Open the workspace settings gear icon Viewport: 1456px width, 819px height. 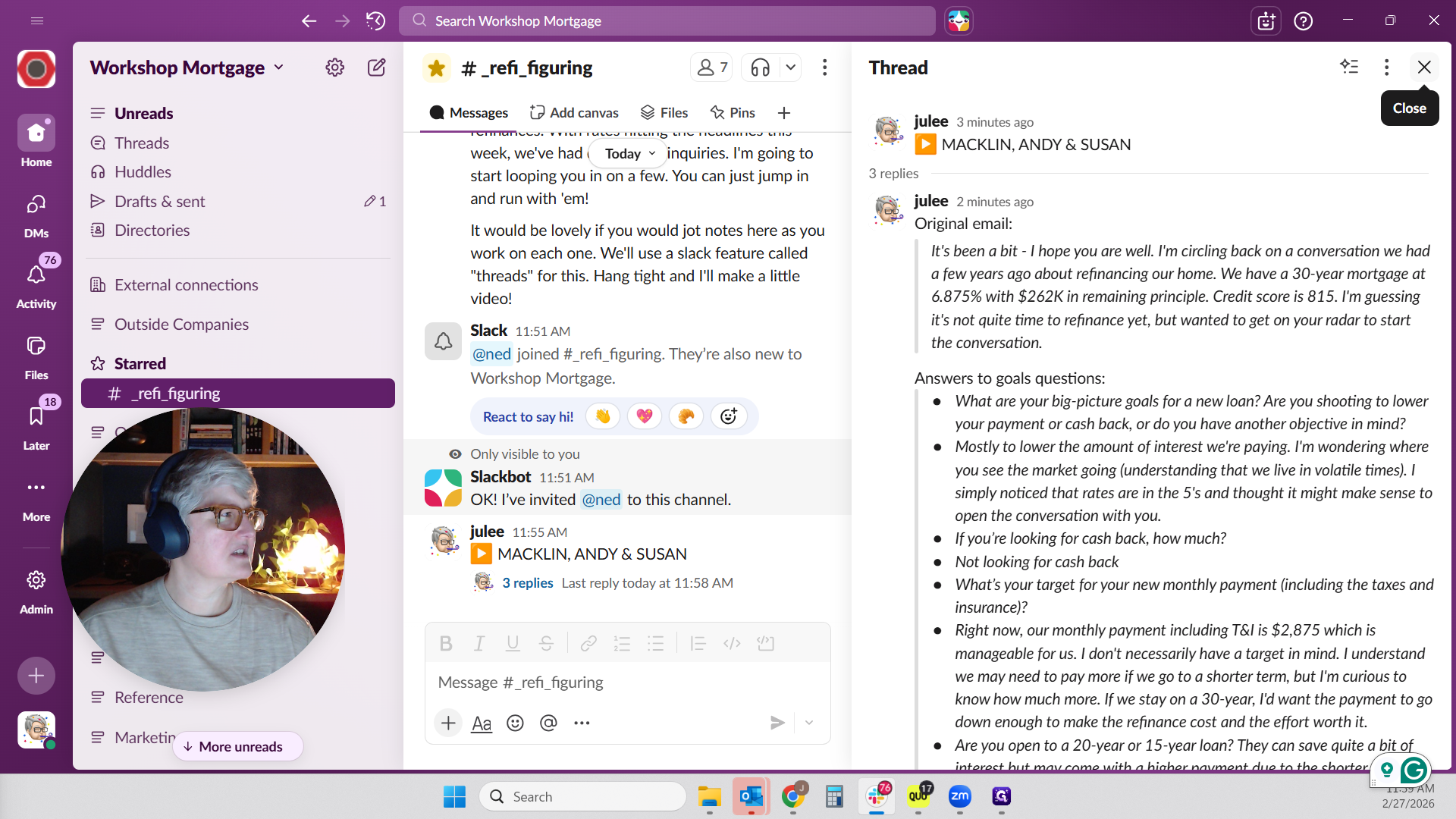(x=334, y=67)
